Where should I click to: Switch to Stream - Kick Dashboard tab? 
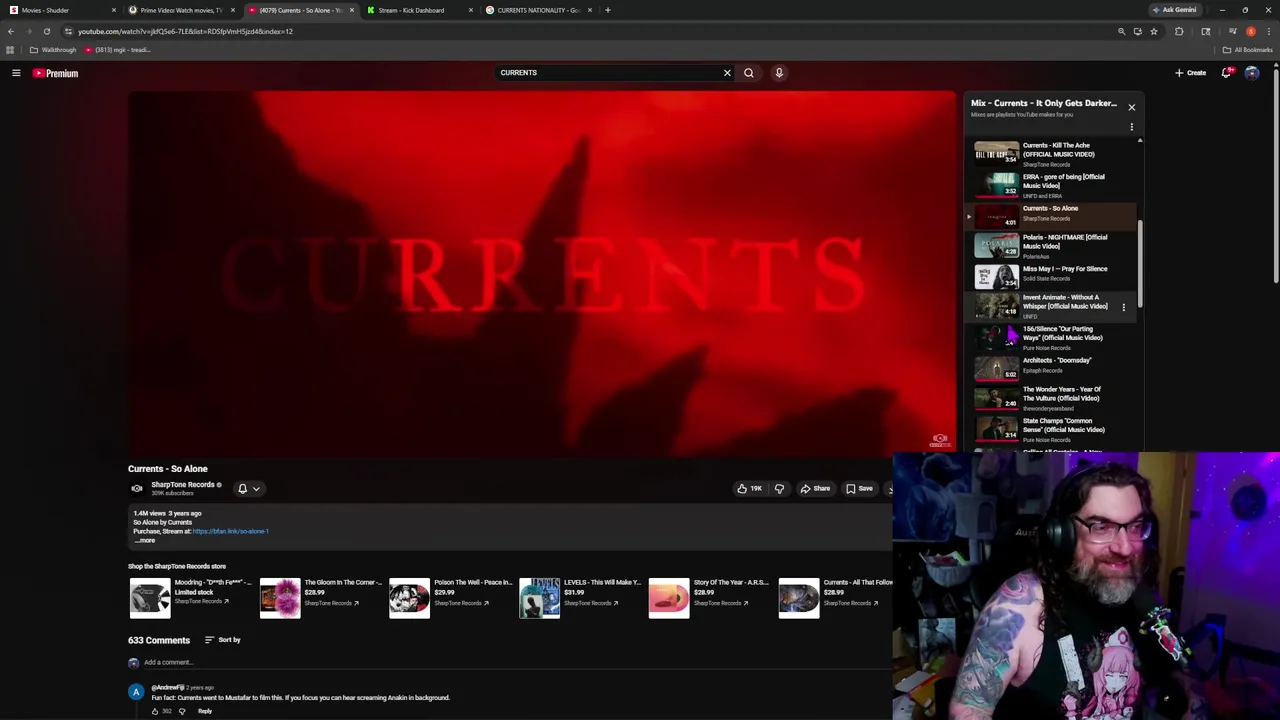(x=420, y=10)
